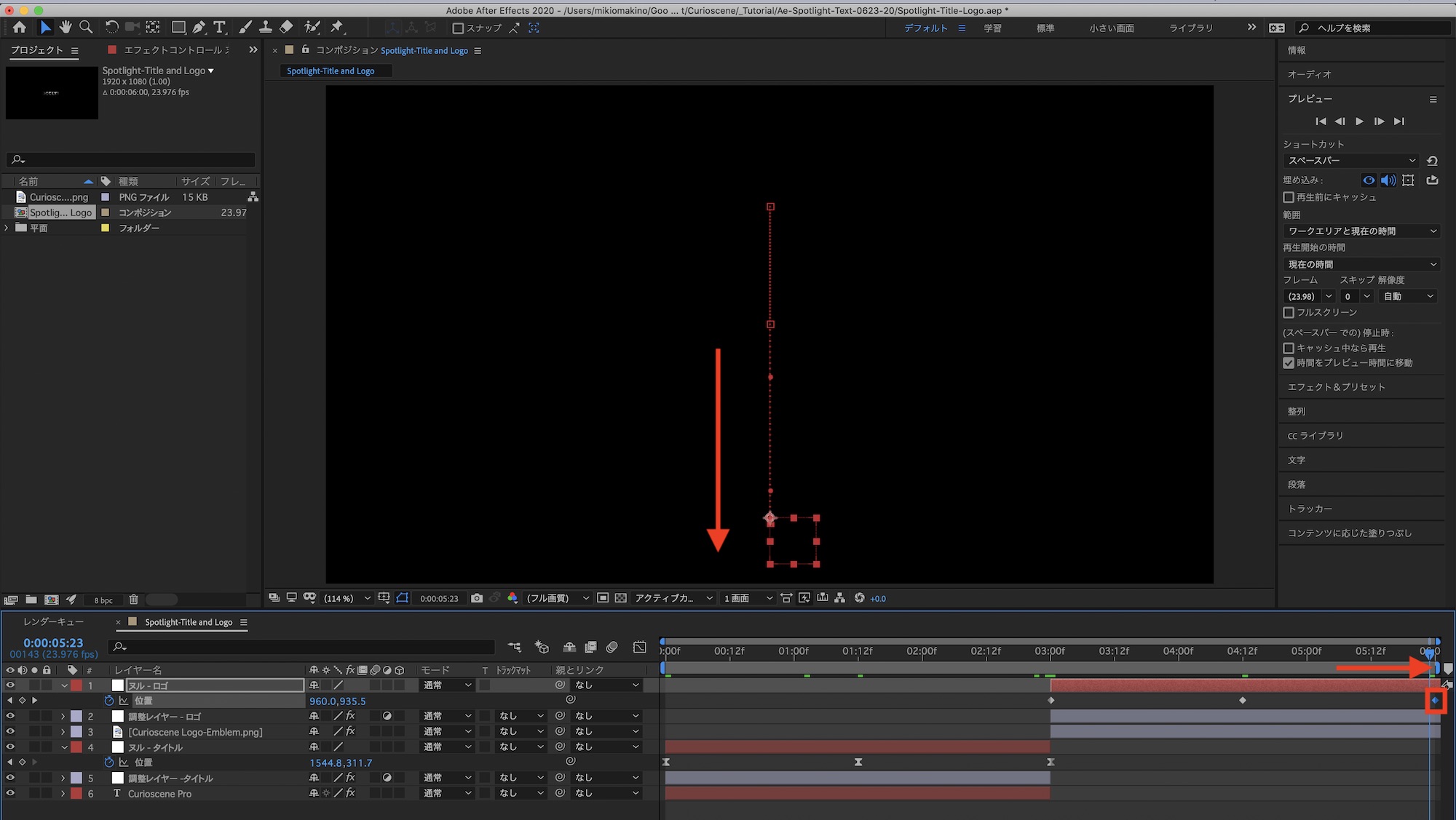Open the スペースバー shortcut dropdown
Viewport: 1456px width, 820px height.
pos(1352,160)
